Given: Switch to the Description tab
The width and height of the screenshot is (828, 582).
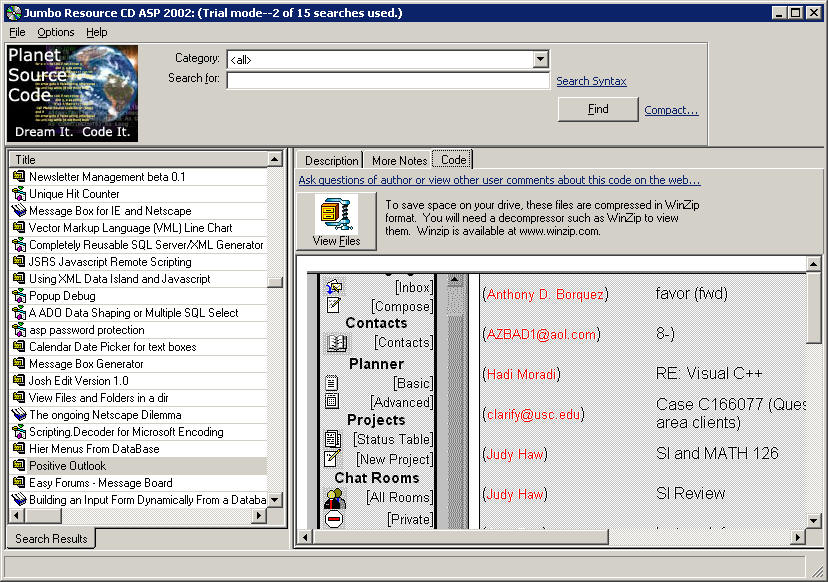Looking at the screenshot, I should pos(331,161).
